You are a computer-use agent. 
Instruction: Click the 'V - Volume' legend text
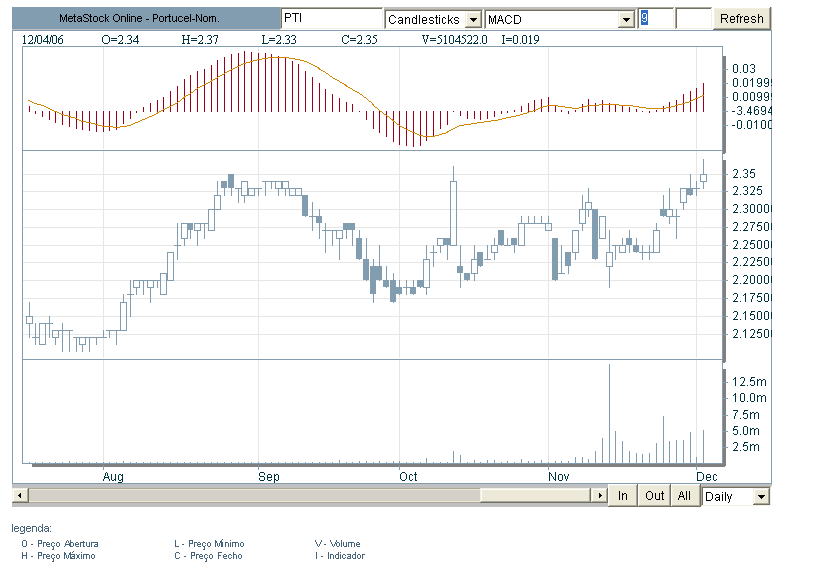pos(339,544)
